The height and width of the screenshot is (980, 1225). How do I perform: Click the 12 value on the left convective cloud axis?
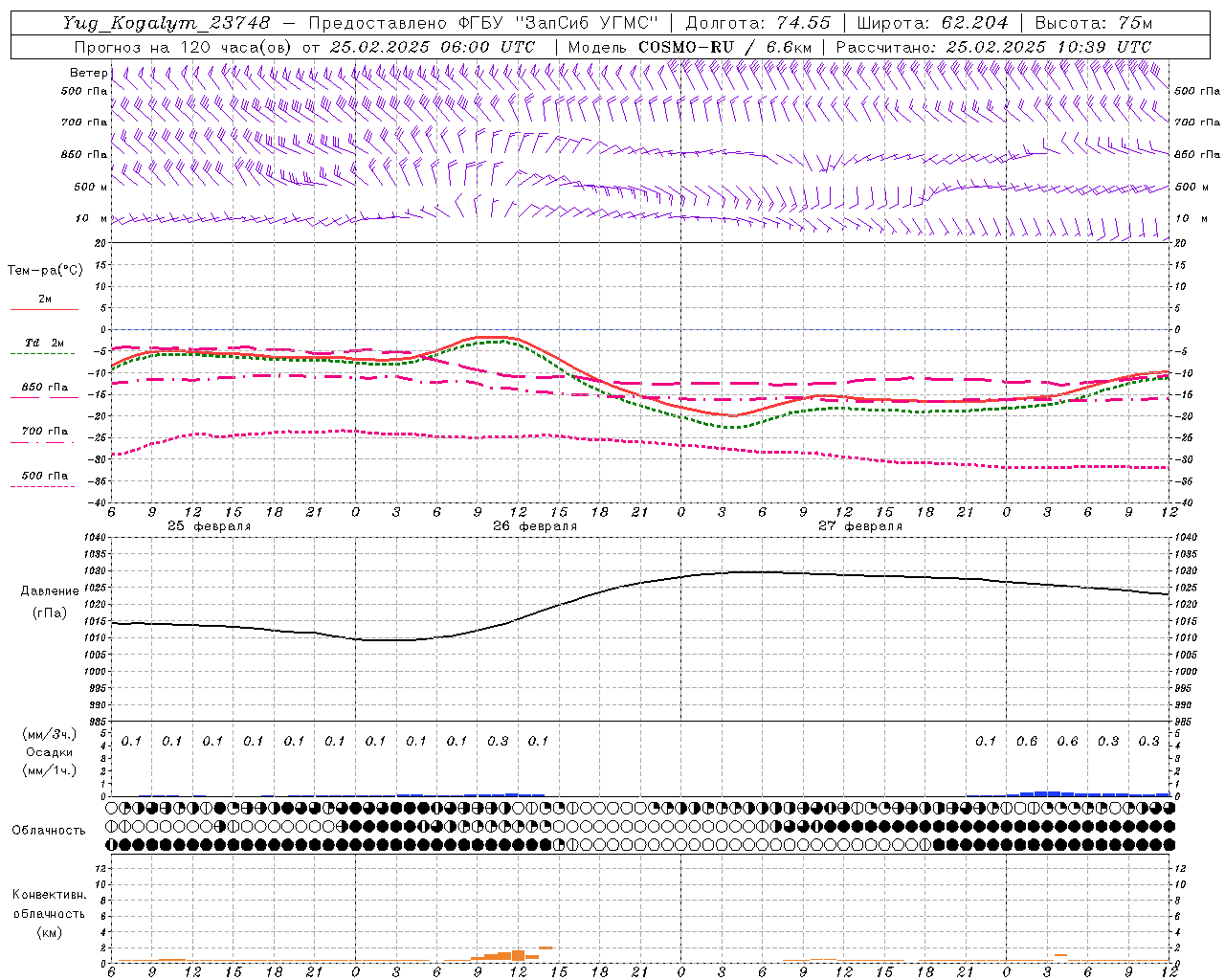click(101, 869)
